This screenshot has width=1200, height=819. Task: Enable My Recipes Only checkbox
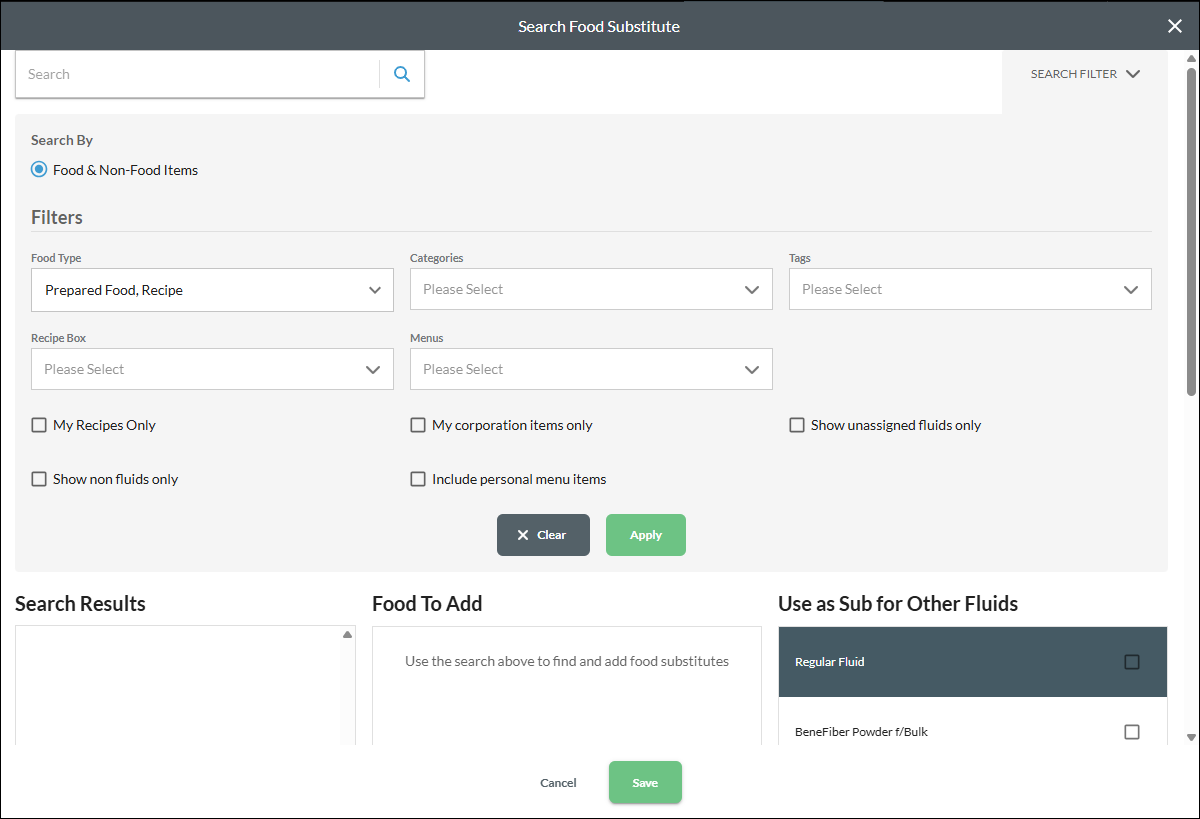[39, 425]
